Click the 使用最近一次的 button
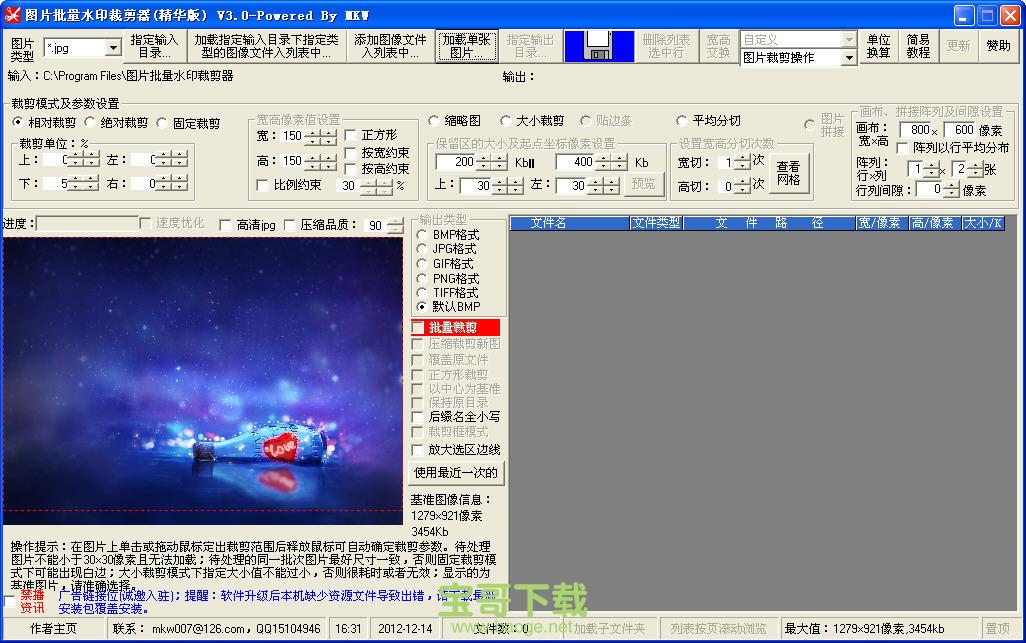 click(456, 472)
